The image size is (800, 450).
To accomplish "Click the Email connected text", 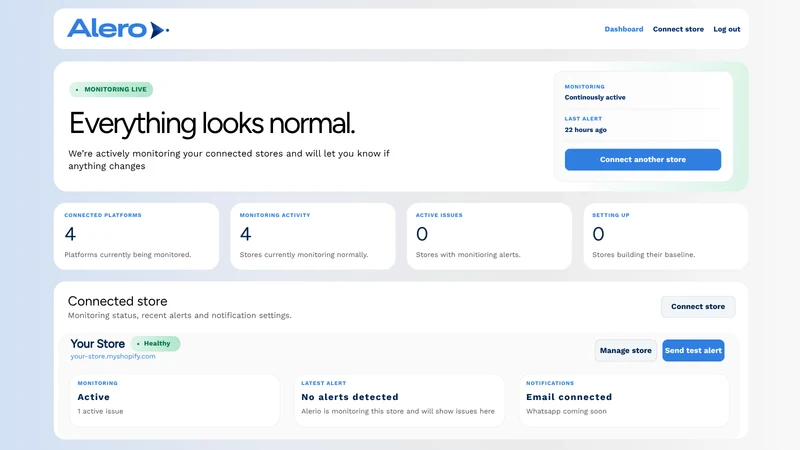I will (x=569, y=397).
